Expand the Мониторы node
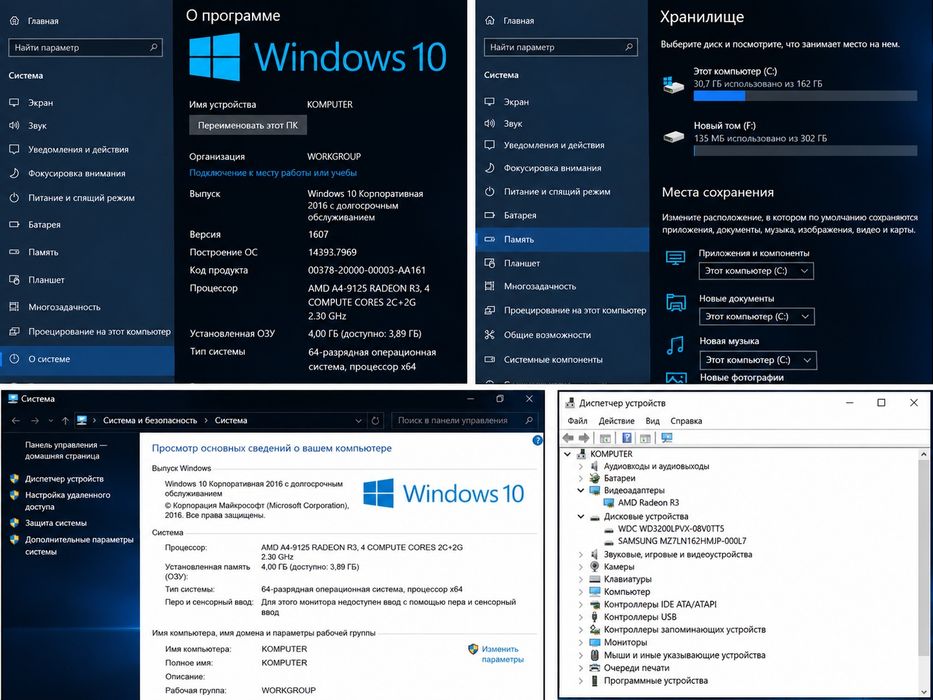The height and width of the screenshot is (700, 933). [x=581, y=642]
